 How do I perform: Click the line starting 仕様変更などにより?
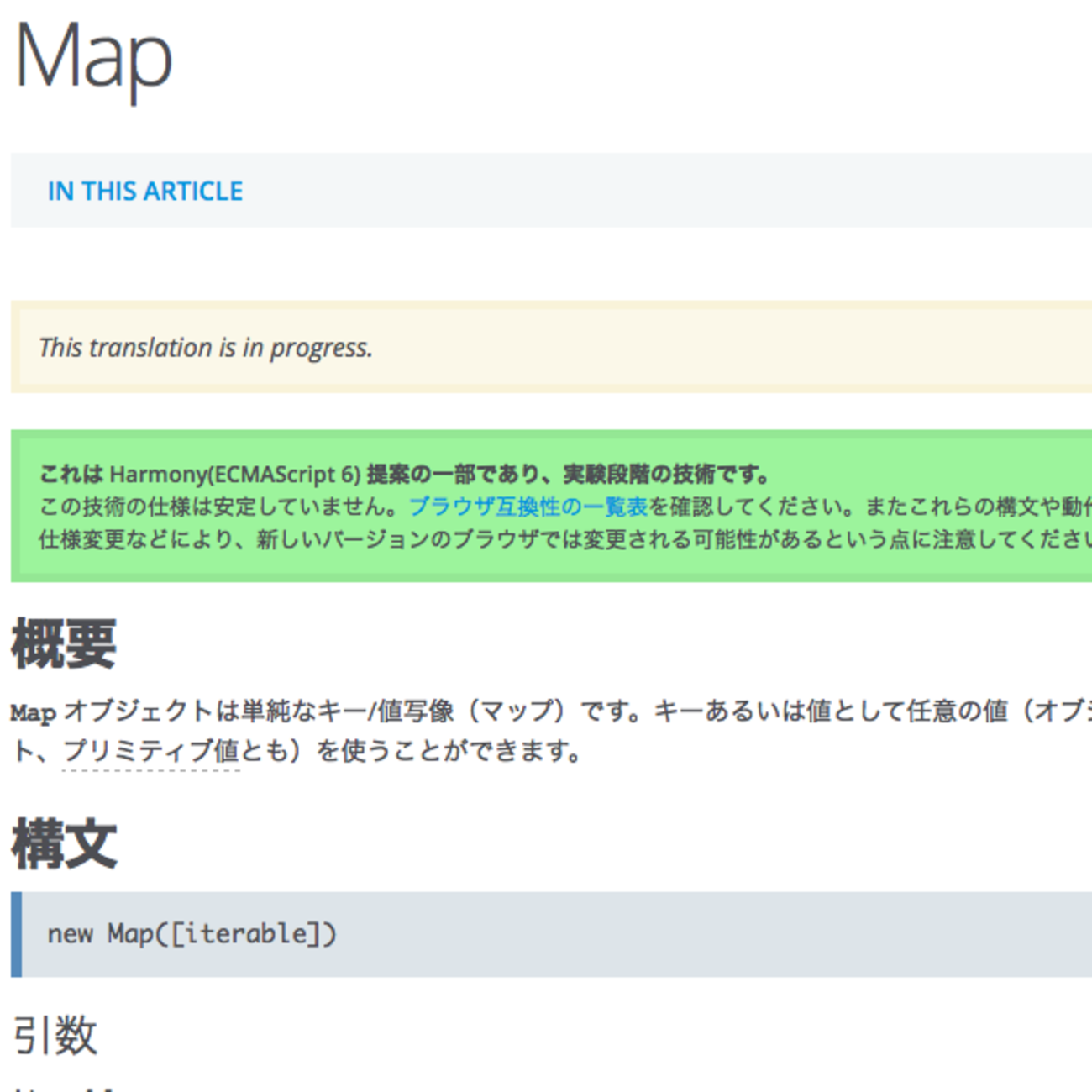click(x=565, y=539)
